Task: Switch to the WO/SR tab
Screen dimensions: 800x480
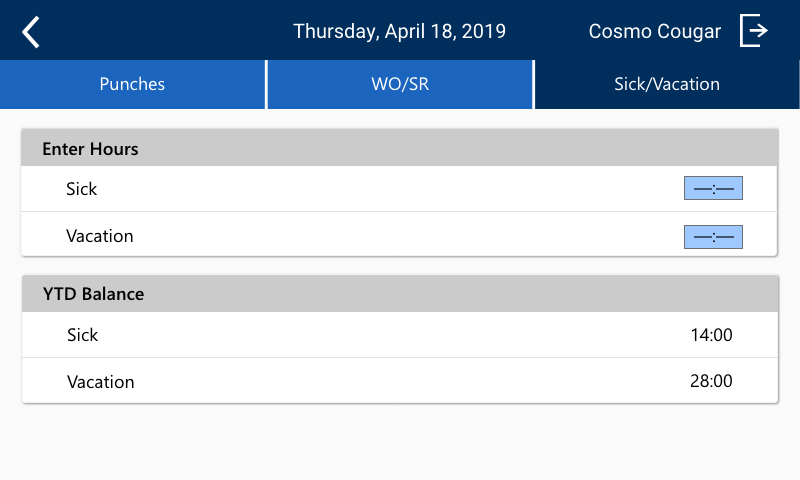Action: coord(400,84)
